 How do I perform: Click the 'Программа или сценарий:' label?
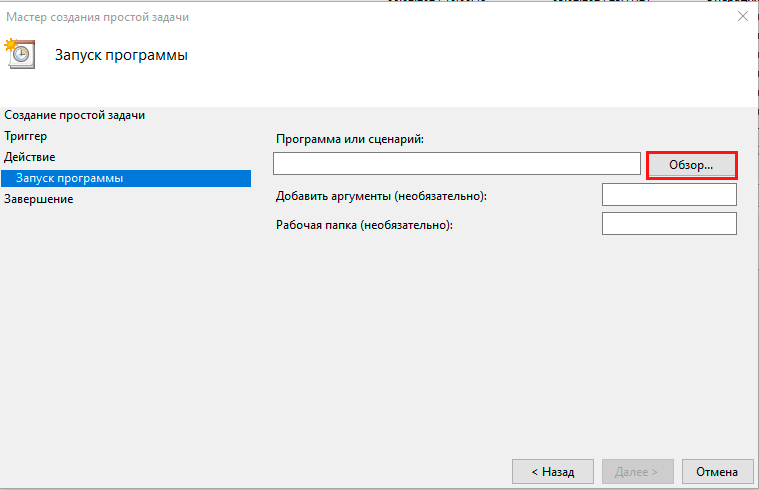tap(350, 139)
